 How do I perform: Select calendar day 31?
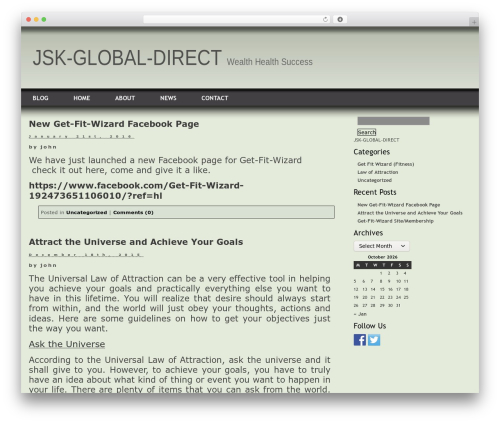point(398,305)
